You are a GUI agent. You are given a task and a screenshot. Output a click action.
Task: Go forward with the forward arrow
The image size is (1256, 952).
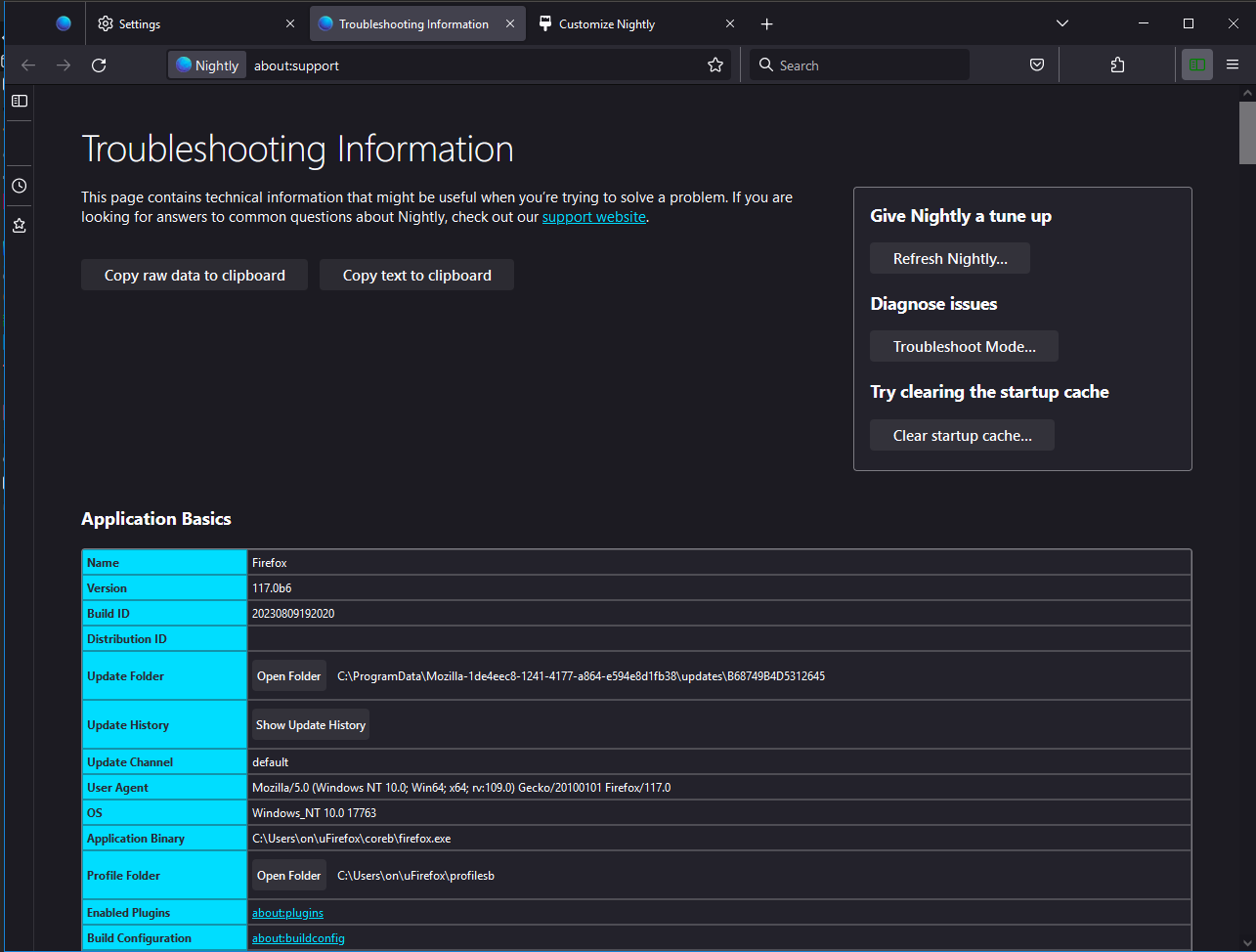pyautogui.click(x=64, y=65)
